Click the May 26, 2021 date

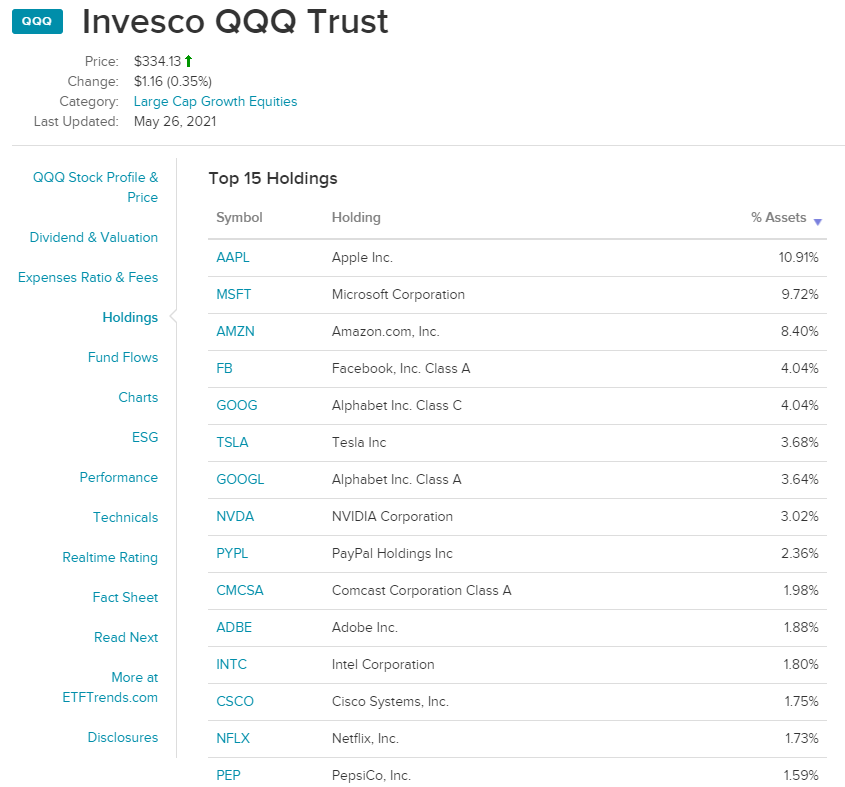point(175,121)
